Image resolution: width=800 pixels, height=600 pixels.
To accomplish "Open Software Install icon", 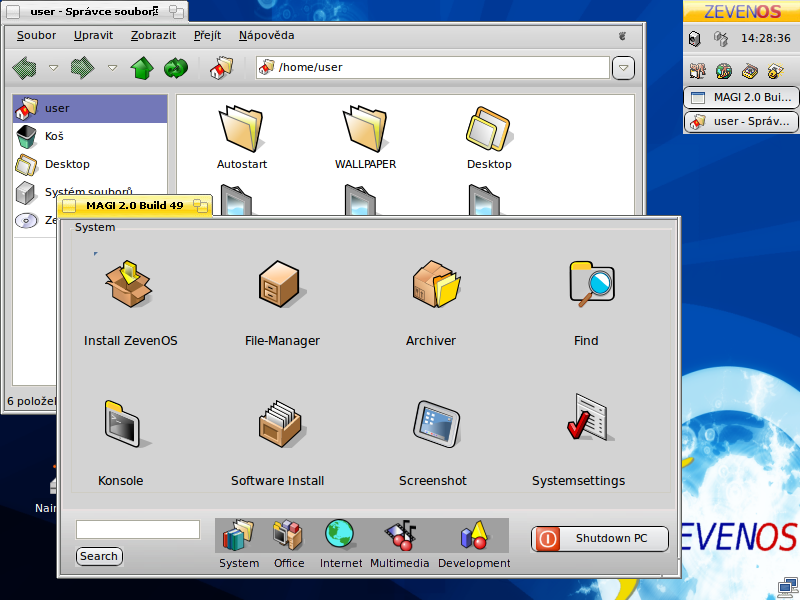I will pos(282,424).
